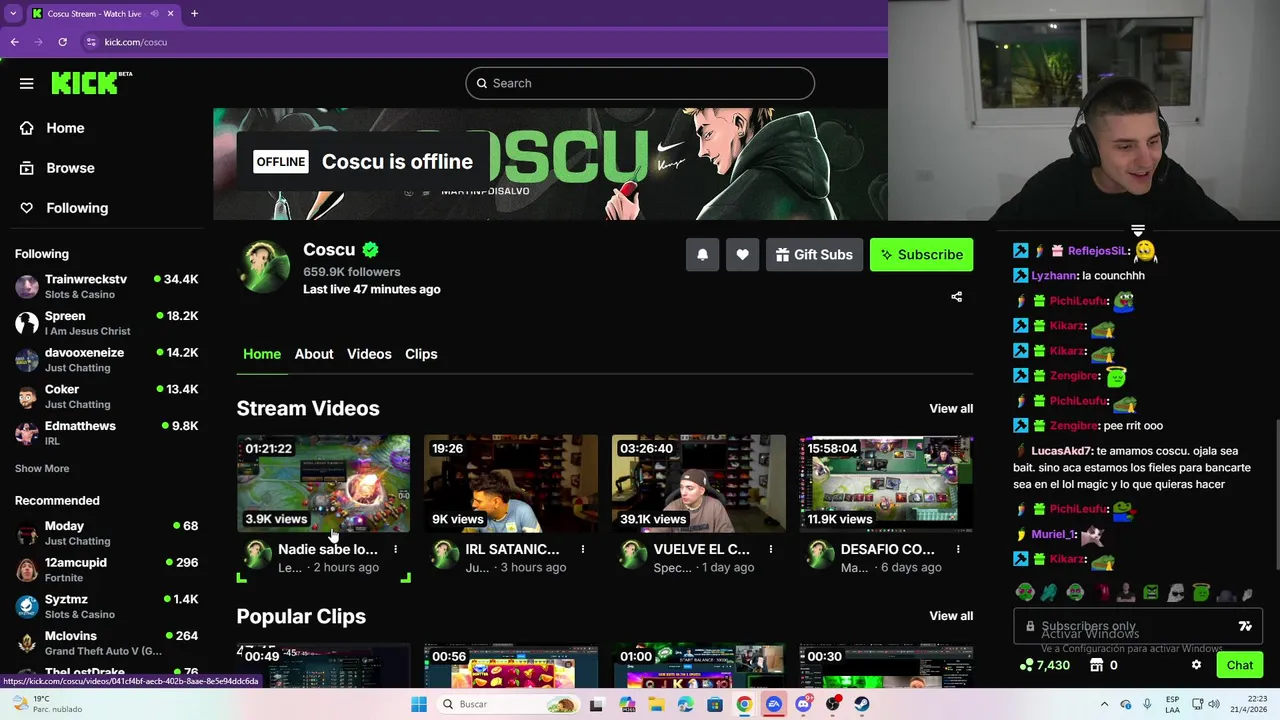Open the 7TV emote picker in chat

coord(1245,627)
